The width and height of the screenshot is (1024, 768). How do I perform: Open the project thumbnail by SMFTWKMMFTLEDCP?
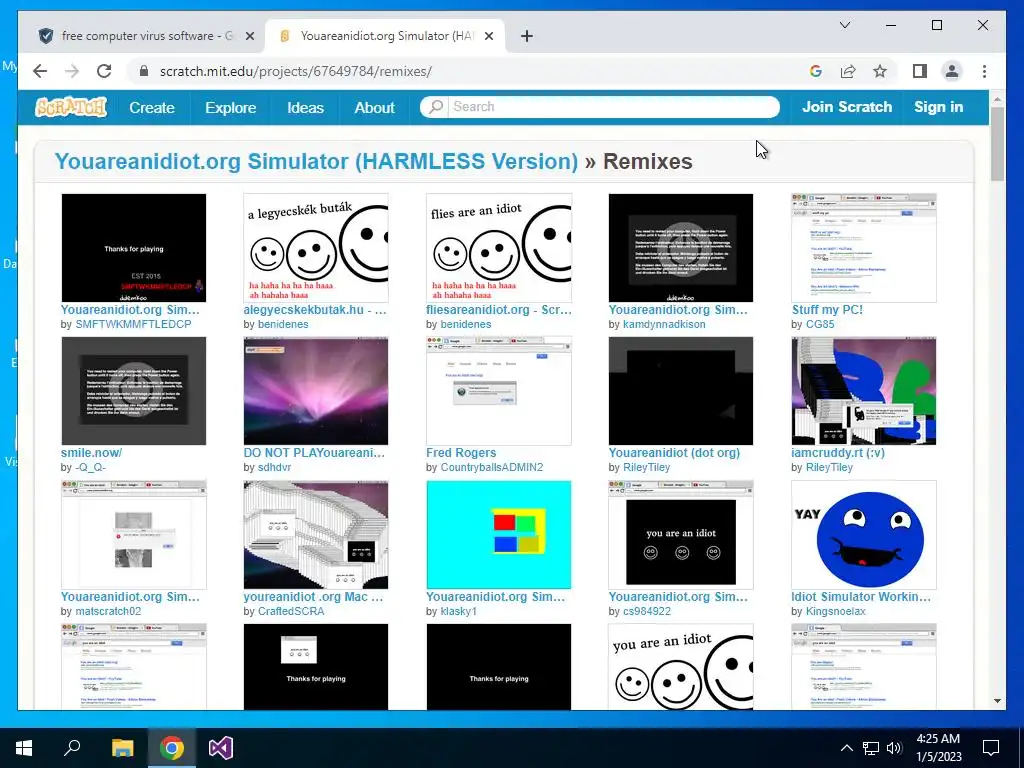tap(134, 248)
